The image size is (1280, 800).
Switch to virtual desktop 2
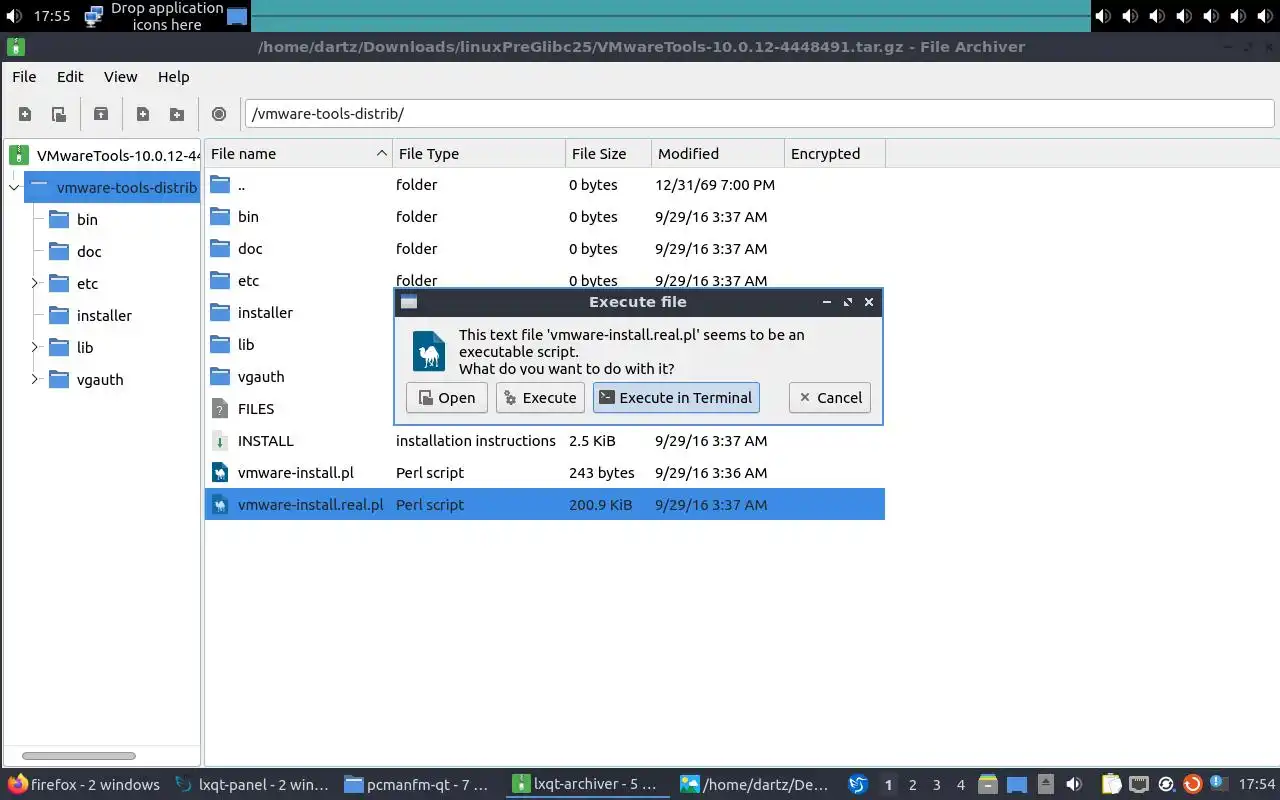point(913,785)
